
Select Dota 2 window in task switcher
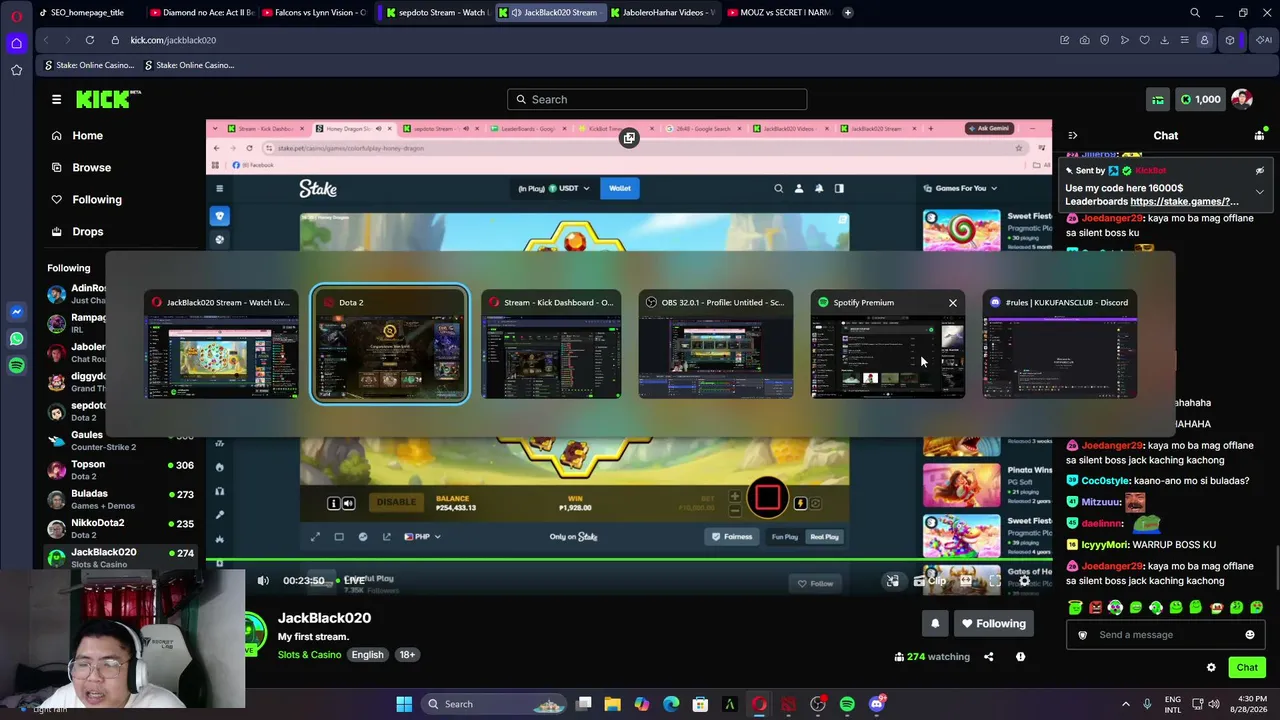point(390,346)
